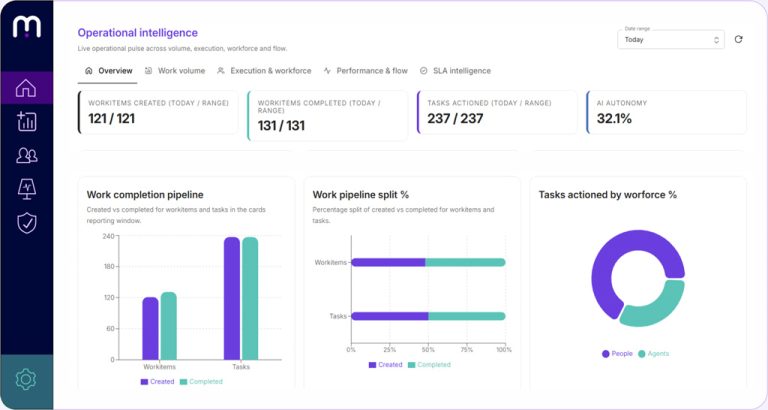
Task: Click the purple Created portion of Tasks split bar
Action: pyautogui.click(x=390, y=316)
